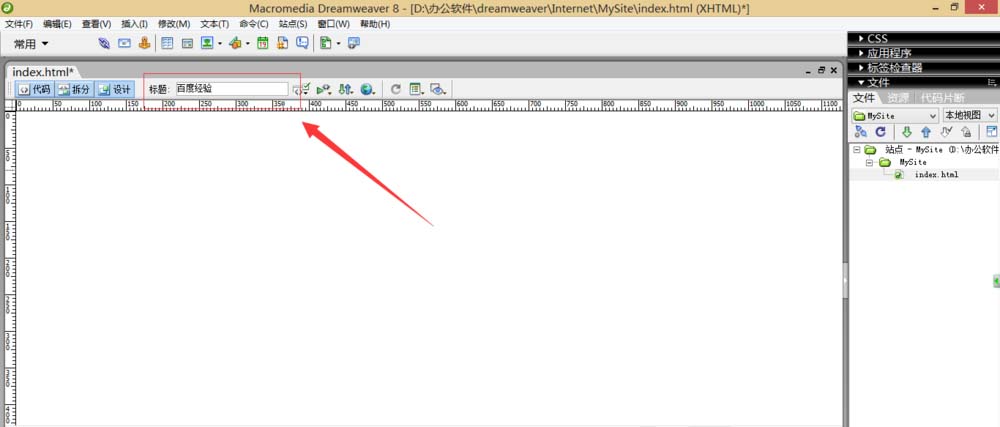The width and height of the screenshot is (1000, 427).
Task: Open the 窗口(W) menu
Action: click(334, 24)
